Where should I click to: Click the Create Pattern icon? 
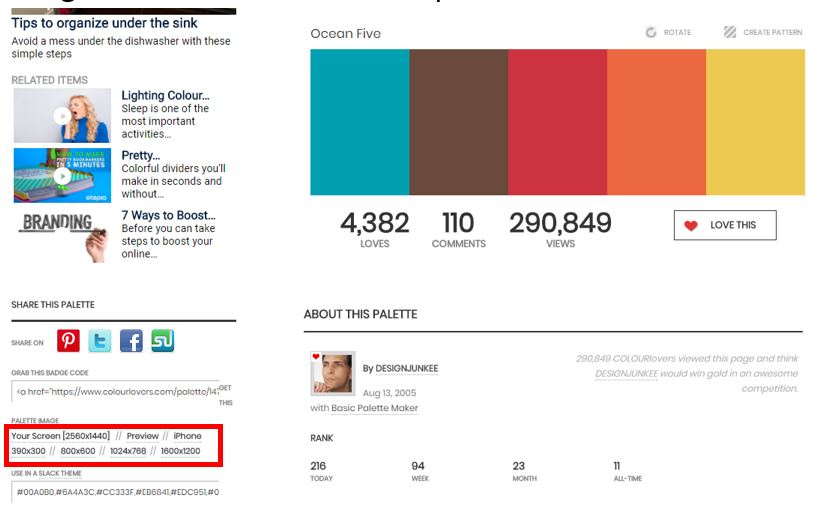pyautogui.click(x=730, y=32)
